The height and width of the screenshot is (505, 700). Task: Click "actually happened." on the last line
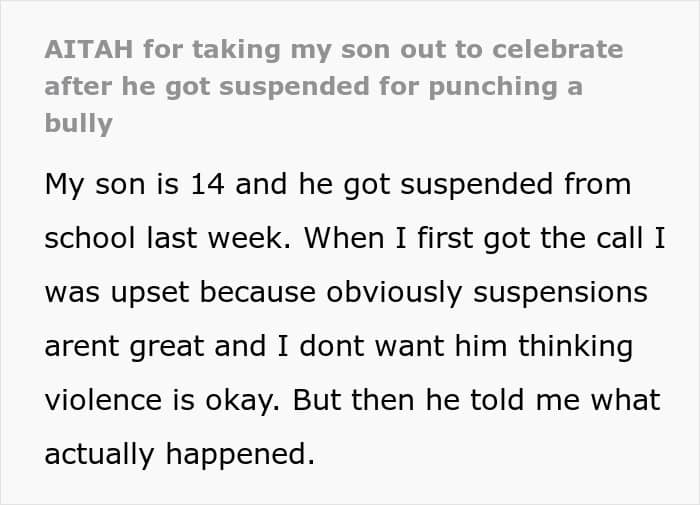180,455
